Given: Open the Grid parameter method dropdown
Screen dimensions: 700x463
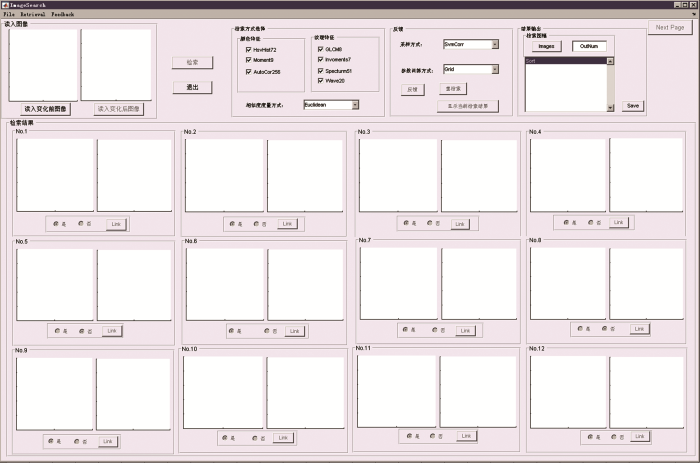Looking at the screenshot, I should click(471, 69).
